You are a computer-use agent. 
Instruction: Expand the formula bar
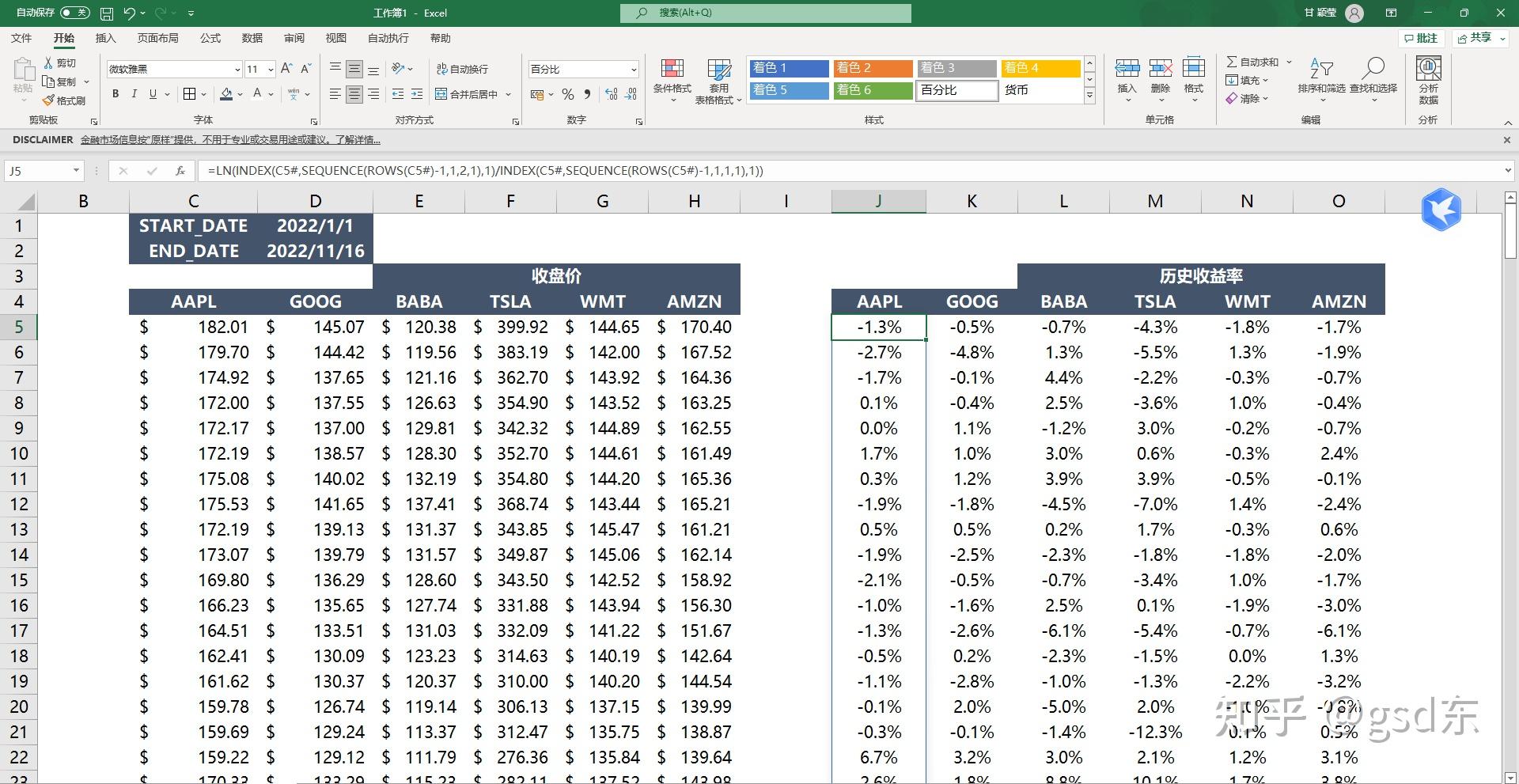(x=1508, y=170)
